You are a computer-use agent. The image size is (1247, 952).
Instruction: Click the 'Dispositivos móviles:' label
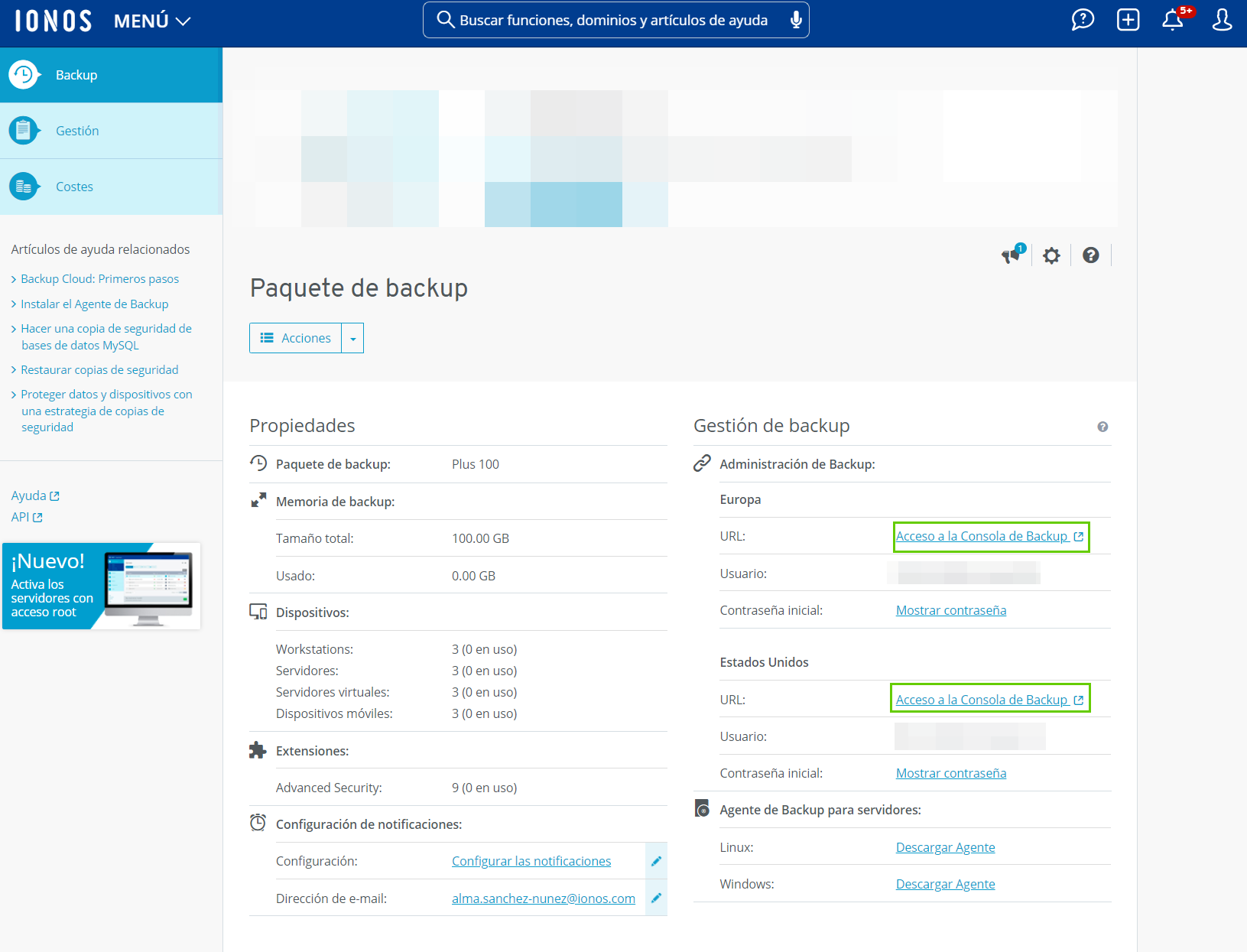[335, 713]
